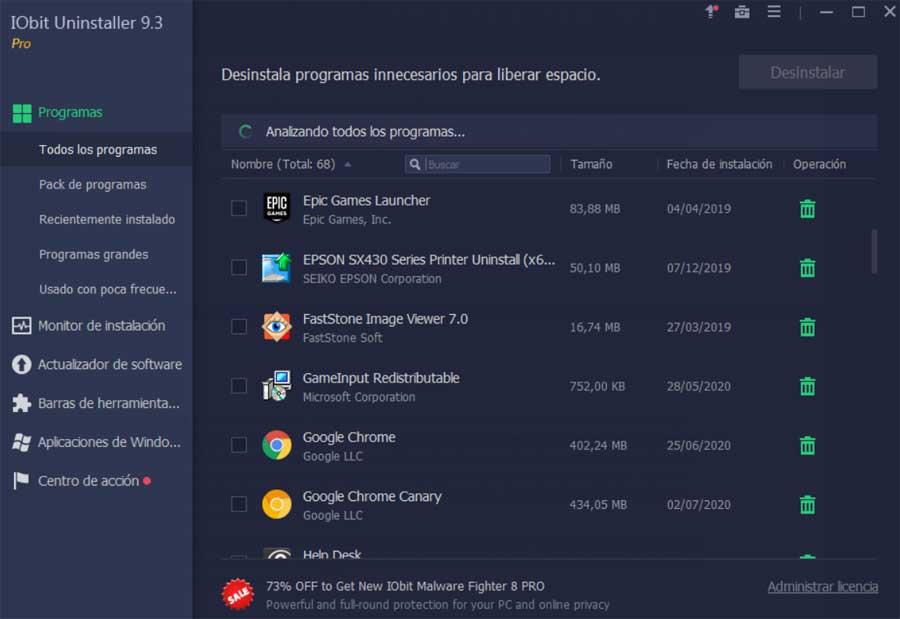This screenshot has height=619, width=900.
Task: Click the Analizando progress spinner
Action: 245,132
